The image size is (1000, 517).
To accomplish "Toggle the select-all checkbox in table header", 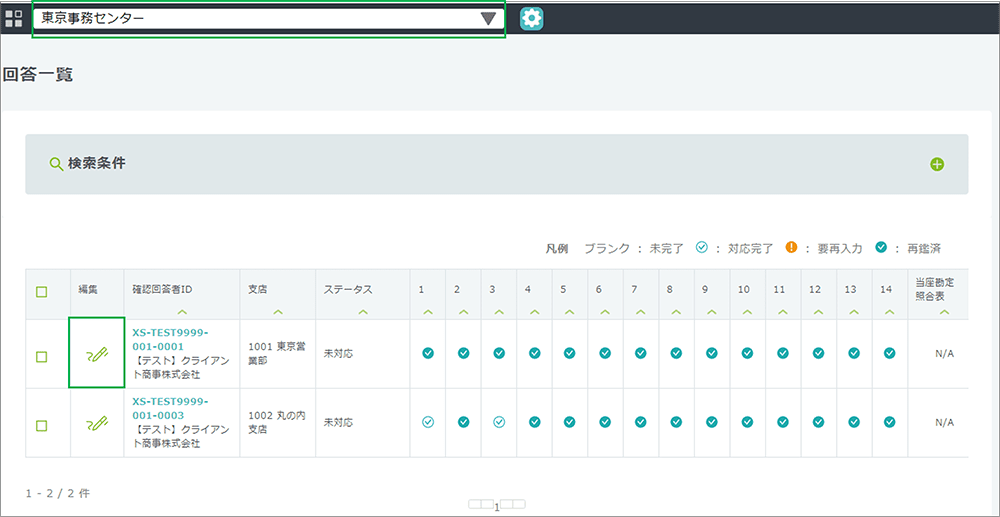I will (x=41, y=292).
